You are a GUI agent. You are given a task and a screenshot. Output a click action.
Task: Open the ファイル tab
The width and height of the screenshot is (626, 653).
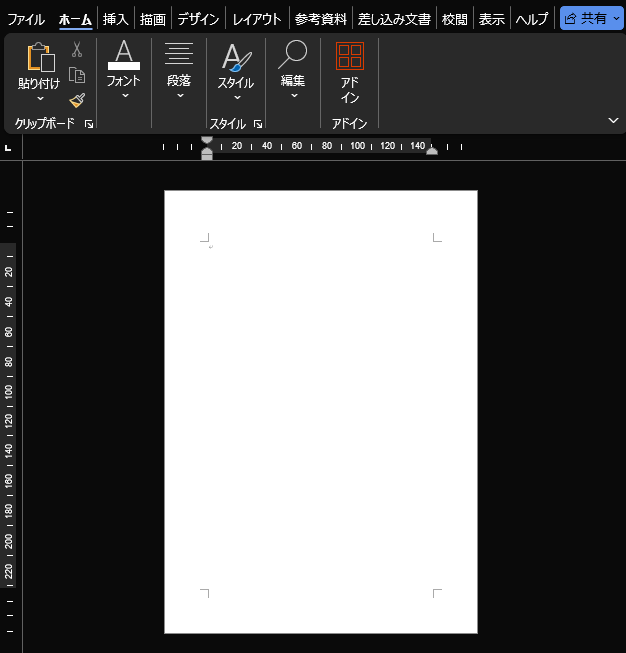point(26,19)
